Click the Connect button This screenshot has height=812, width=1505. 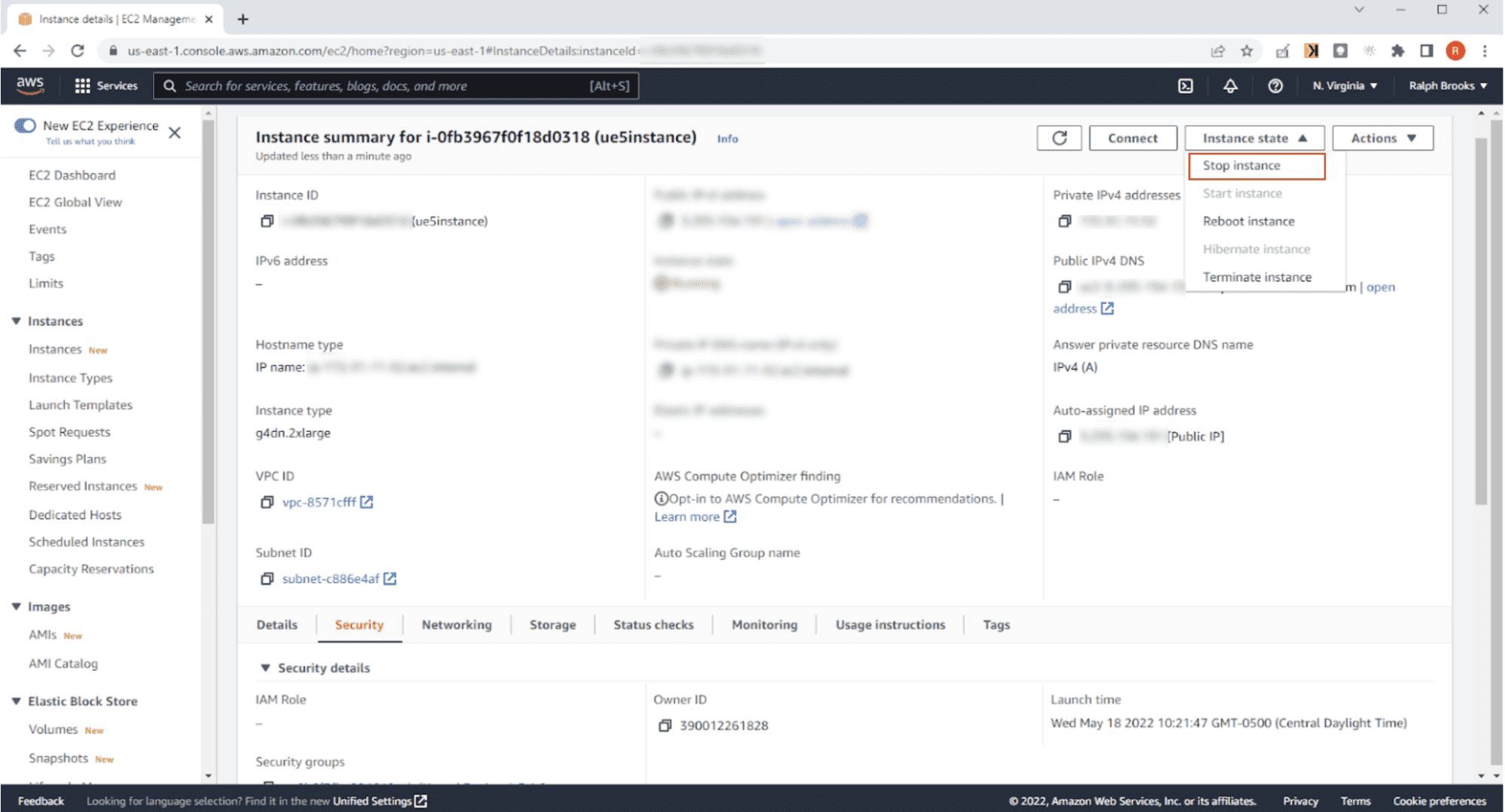tap(1132, 138)
